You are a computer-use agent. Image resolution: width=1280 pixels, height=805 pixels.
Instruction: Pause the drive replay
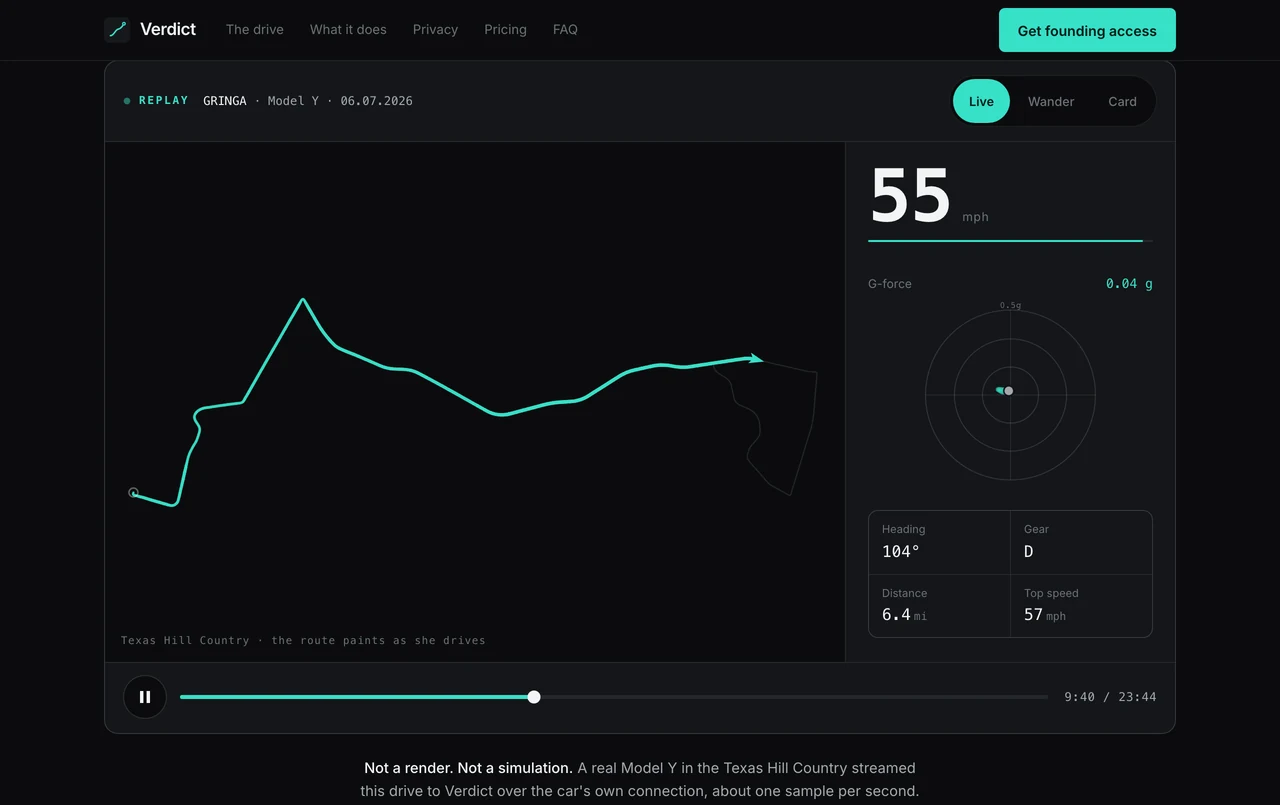145,697
